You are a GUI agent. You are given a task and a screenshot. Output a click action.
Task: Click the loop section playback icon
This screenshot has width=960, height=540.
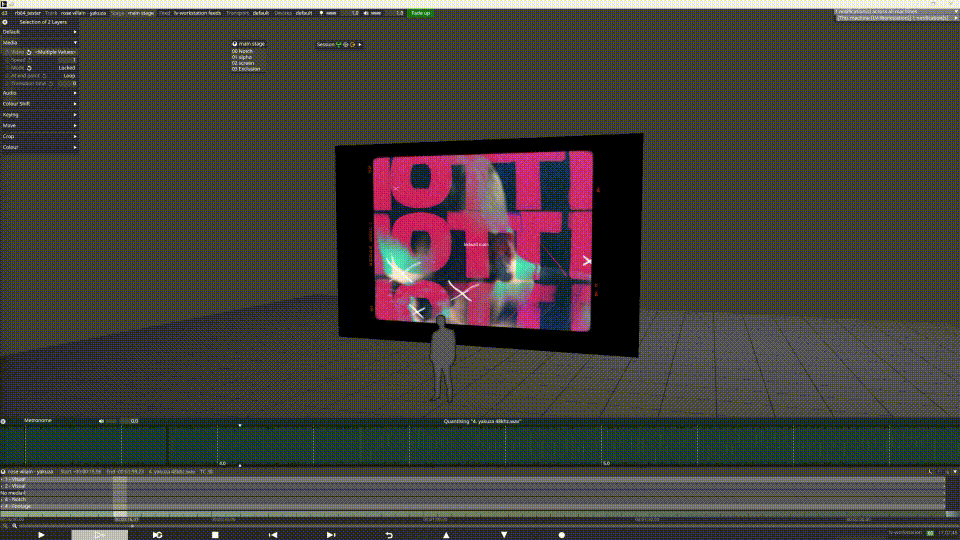tap(157, 535)
